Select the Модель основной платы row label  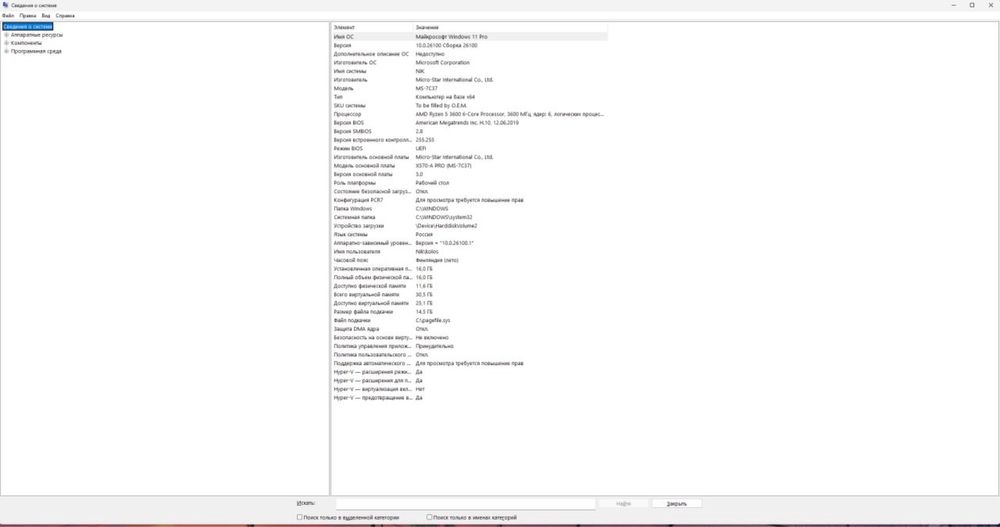point(364,166)
